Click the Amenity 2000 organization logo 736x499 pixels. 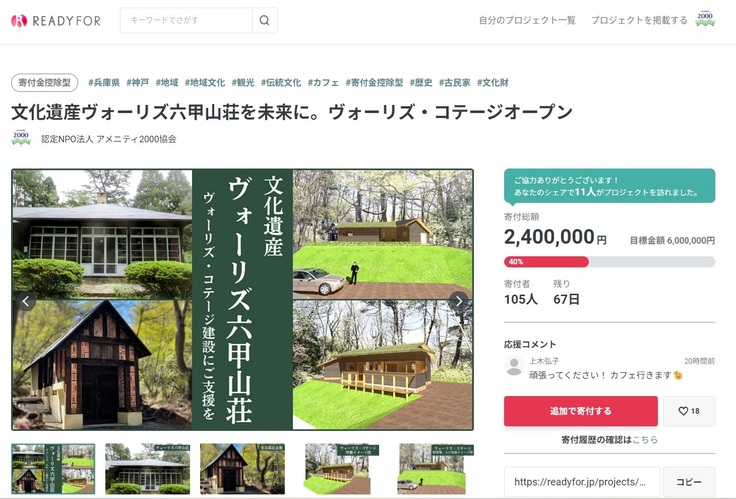(21, 139)
